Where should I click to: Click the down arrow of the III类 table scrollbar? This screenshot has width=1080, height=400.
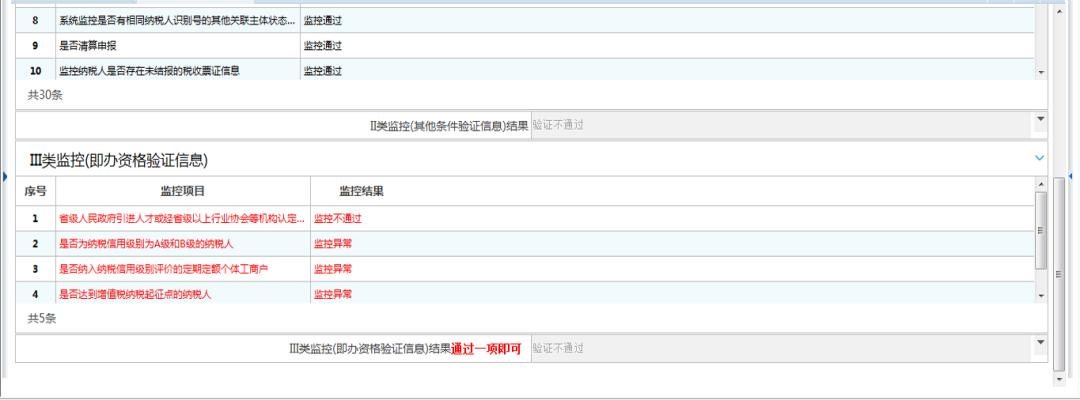[1041, 295]
